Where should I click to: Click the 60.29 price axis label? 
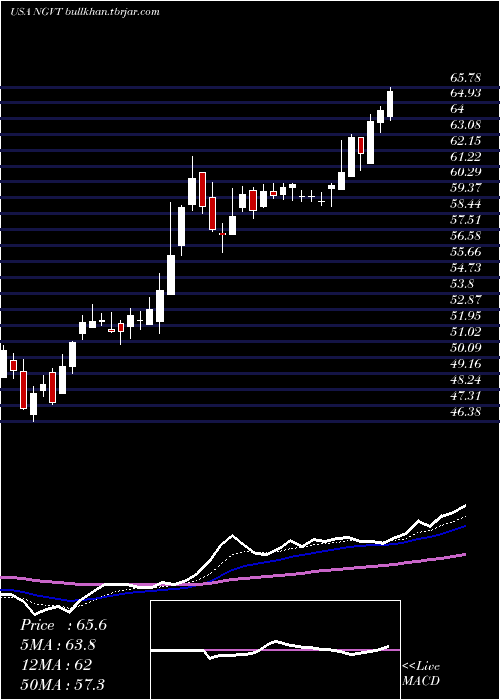[x=466, y=172]
